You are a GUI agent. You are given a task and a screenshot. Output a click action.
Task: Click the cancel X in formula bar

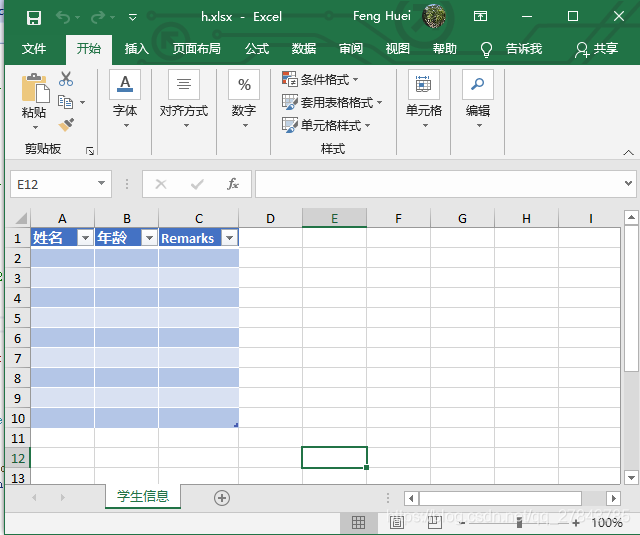point(161,184)
